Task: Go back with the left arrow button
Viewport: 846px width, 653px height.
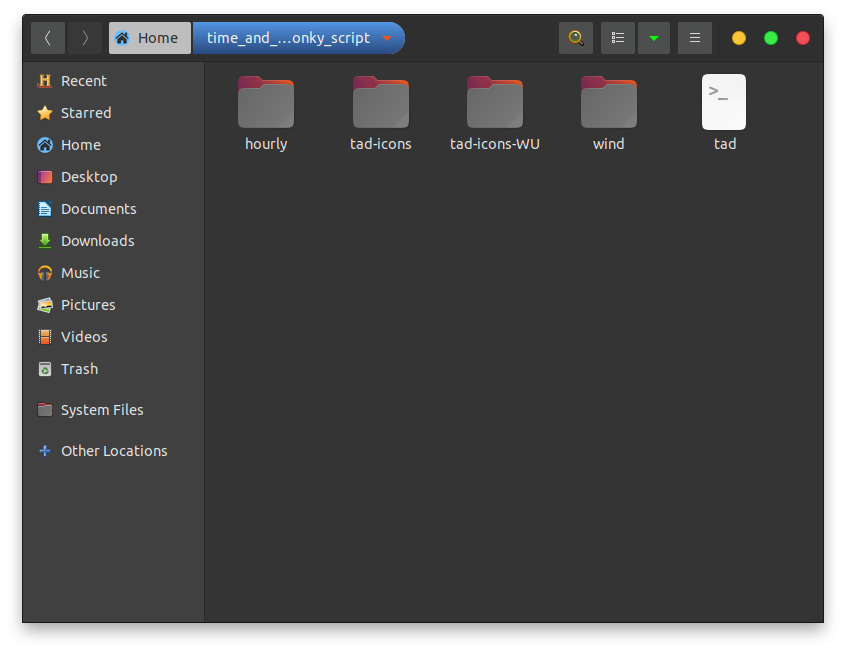Action: (48, 38)
